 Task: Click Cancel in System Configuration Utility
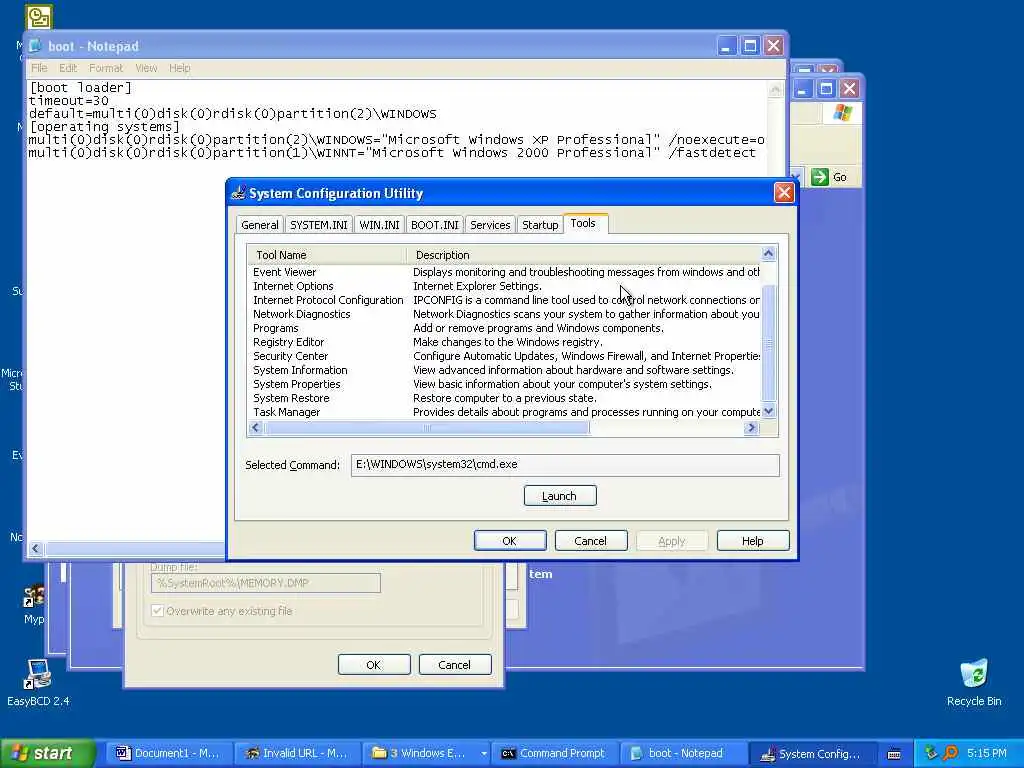[590, 541]
